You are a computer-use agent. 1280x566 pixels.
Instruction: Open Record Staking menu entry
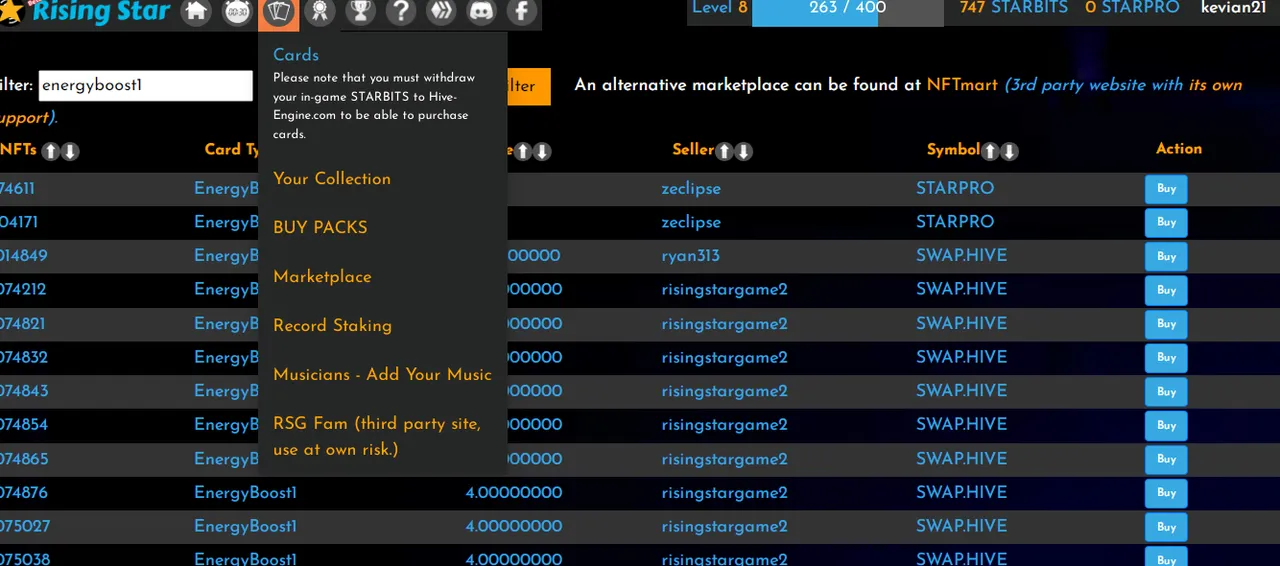coord(332,325)
